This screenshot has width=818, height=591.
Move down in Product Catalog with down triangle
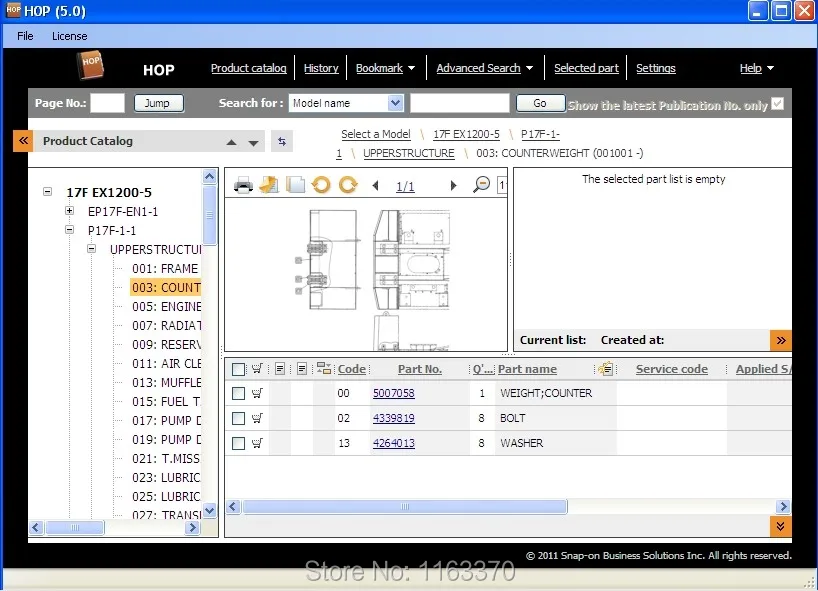tap(254, 143)
